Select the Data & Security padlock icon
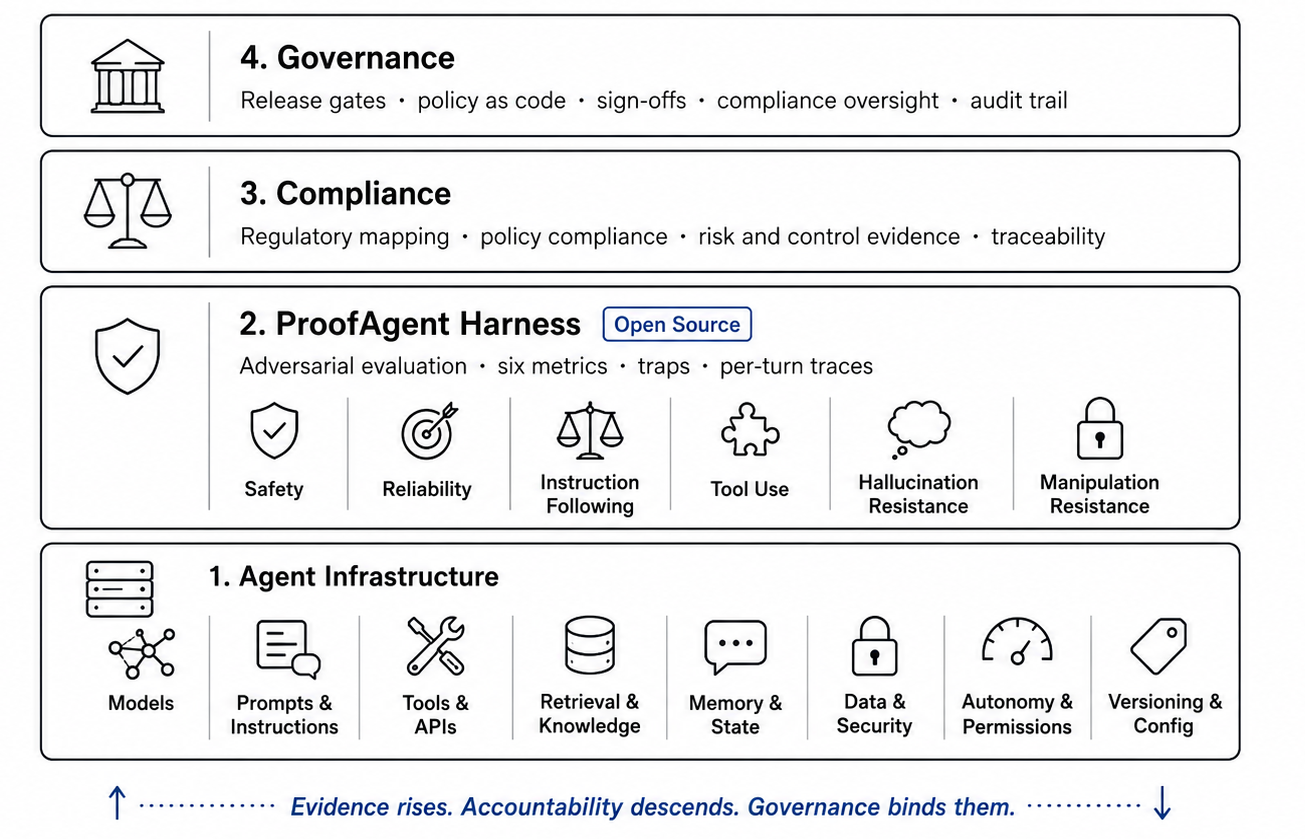The image size is (1305, 839). 874,646
